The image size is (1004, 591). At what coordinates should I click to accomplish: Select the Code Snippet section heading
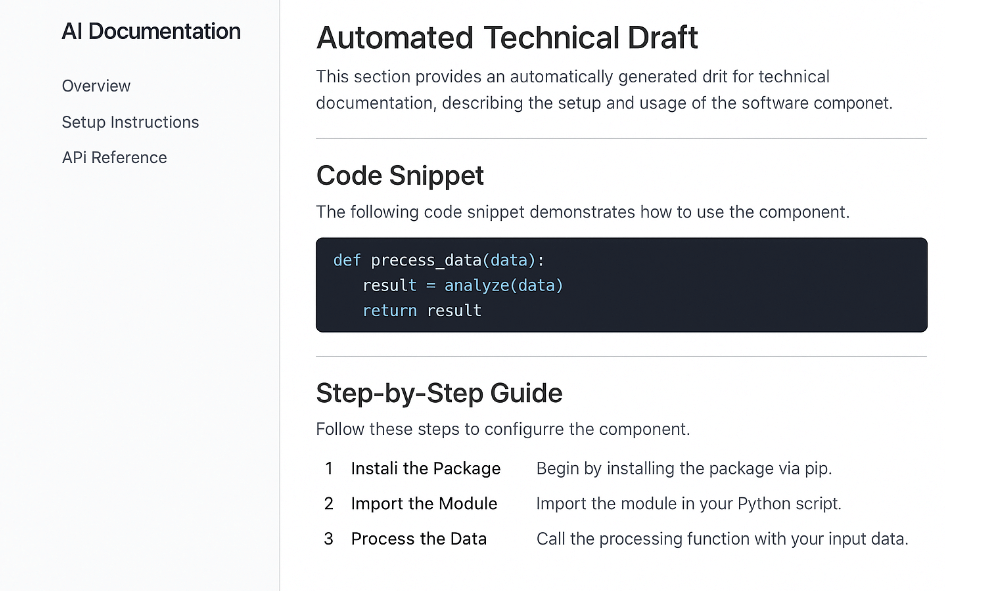[x=400, y=176]
